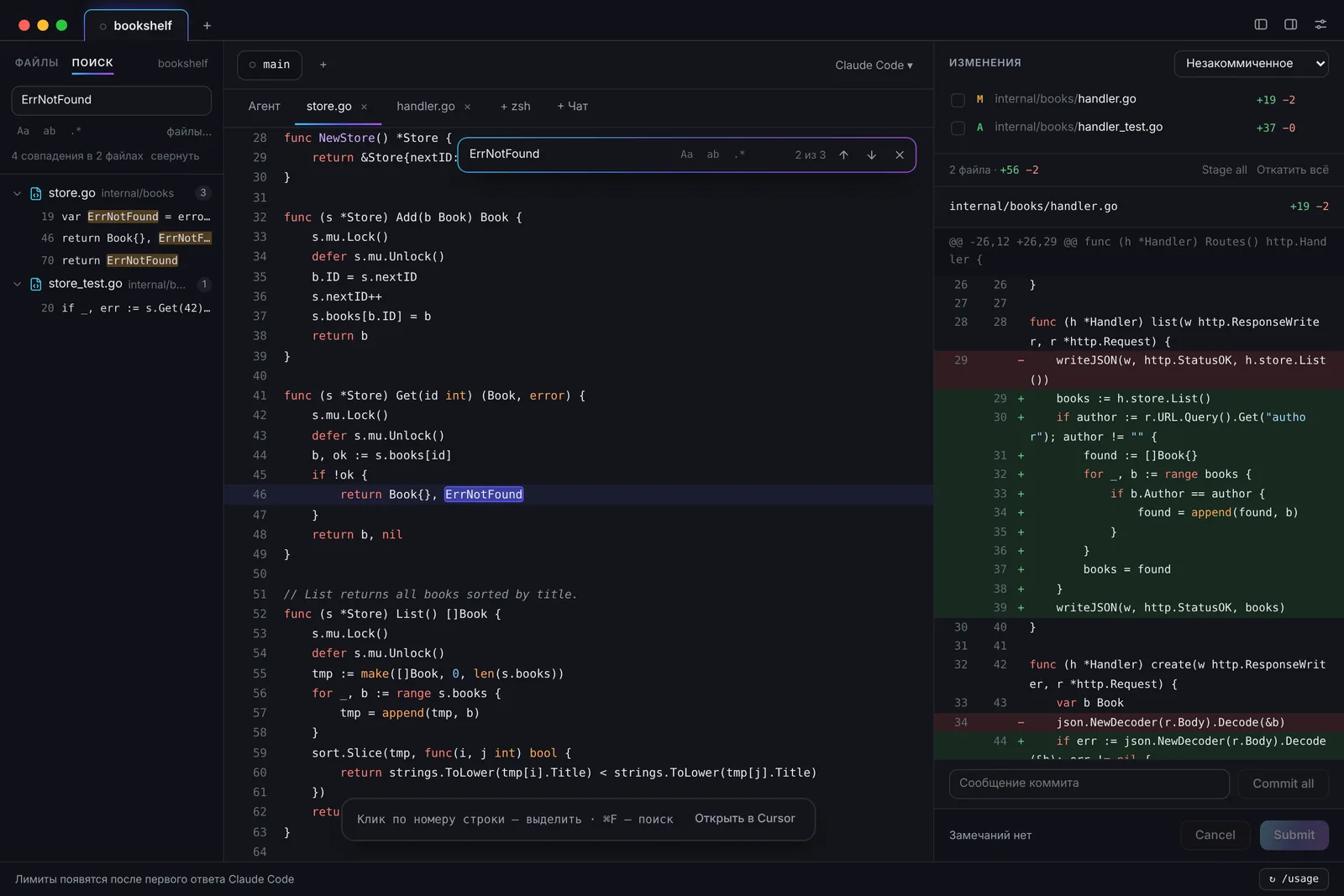Open a new zsh terminal tab
1344x896 pixels.
click(x=515, y=107)
